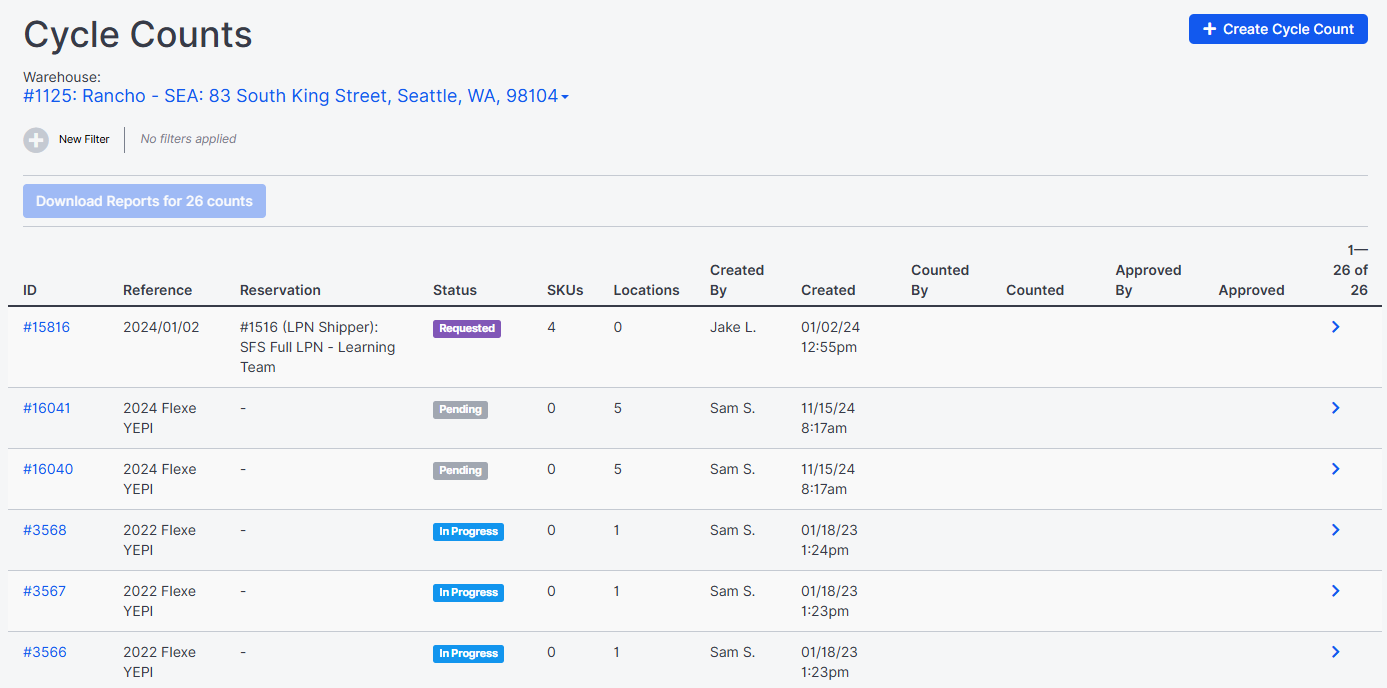
Task: Open row chevron for count #3567
Action: [x=1336, y=591]
